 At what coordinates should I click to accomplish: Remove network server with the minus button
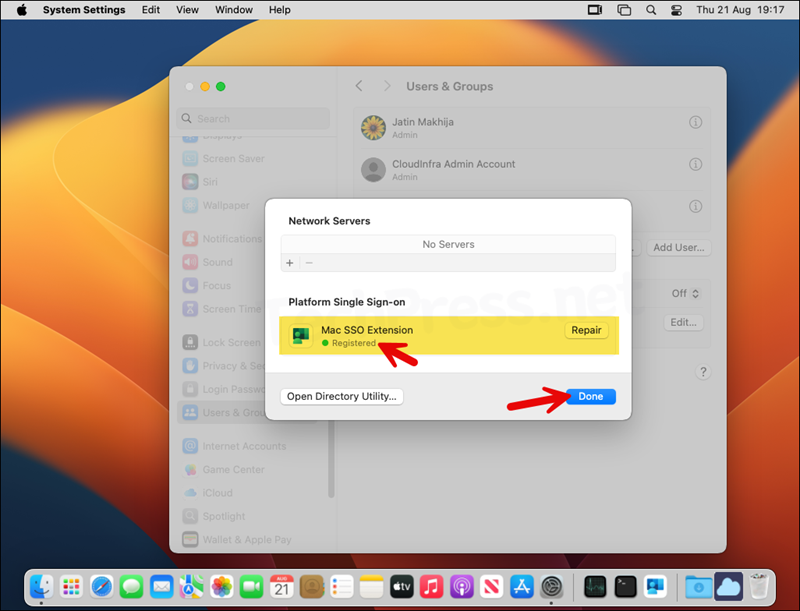pos(309,263)
